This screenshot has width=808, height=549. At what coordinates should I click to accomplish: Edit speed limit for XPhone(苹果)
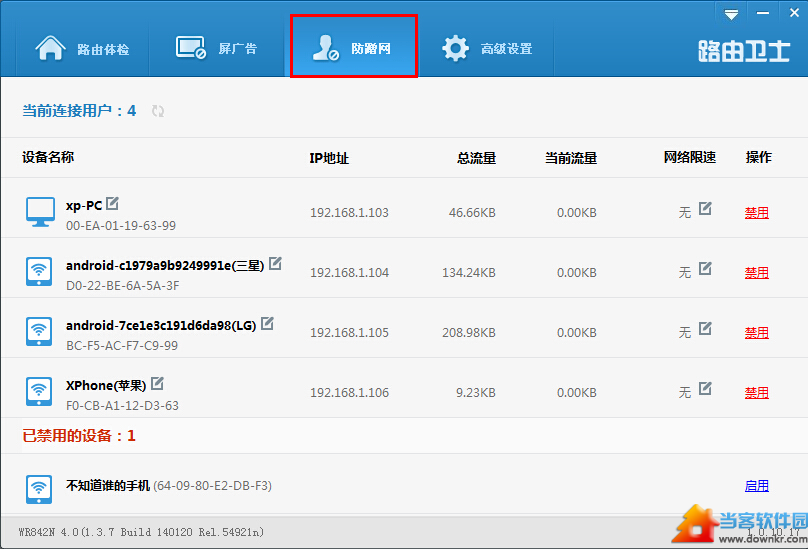(705, 389)
